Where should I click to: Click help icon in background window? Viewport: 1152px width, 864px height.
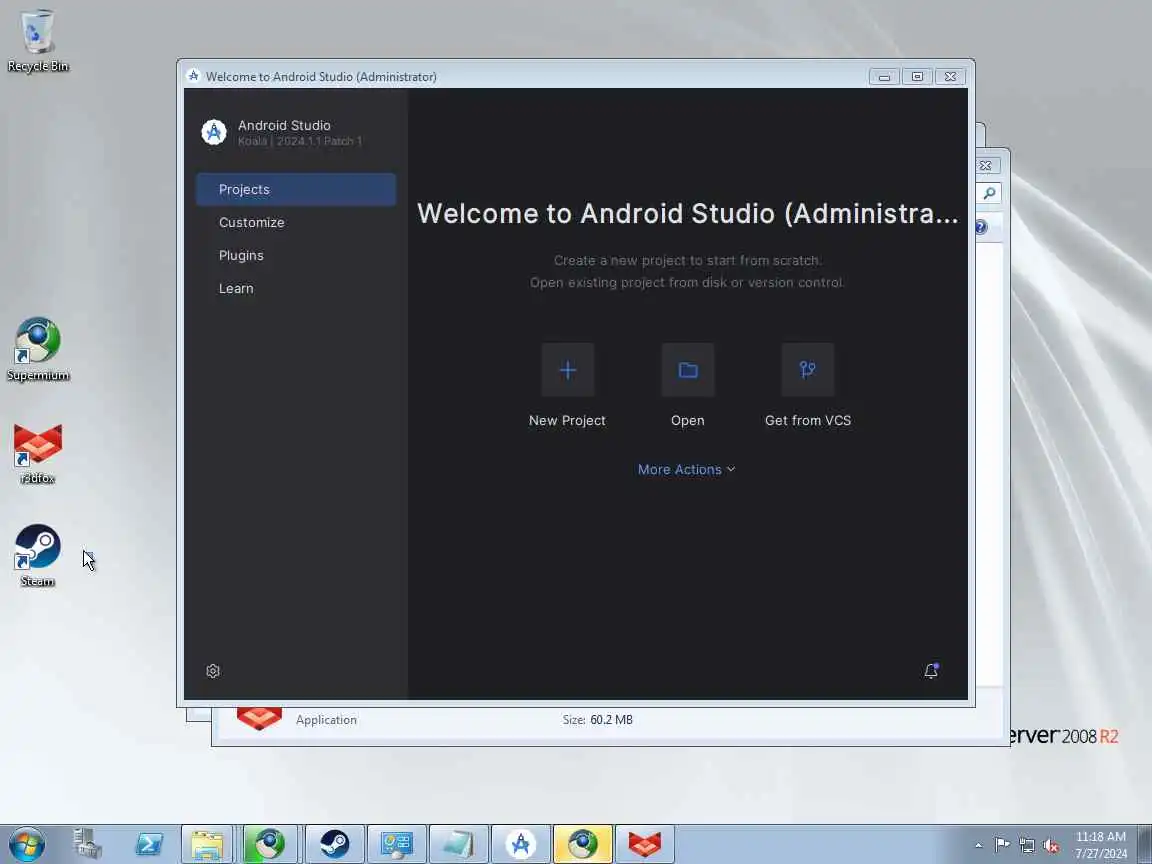pyautogui.click(x=982, y=227)
